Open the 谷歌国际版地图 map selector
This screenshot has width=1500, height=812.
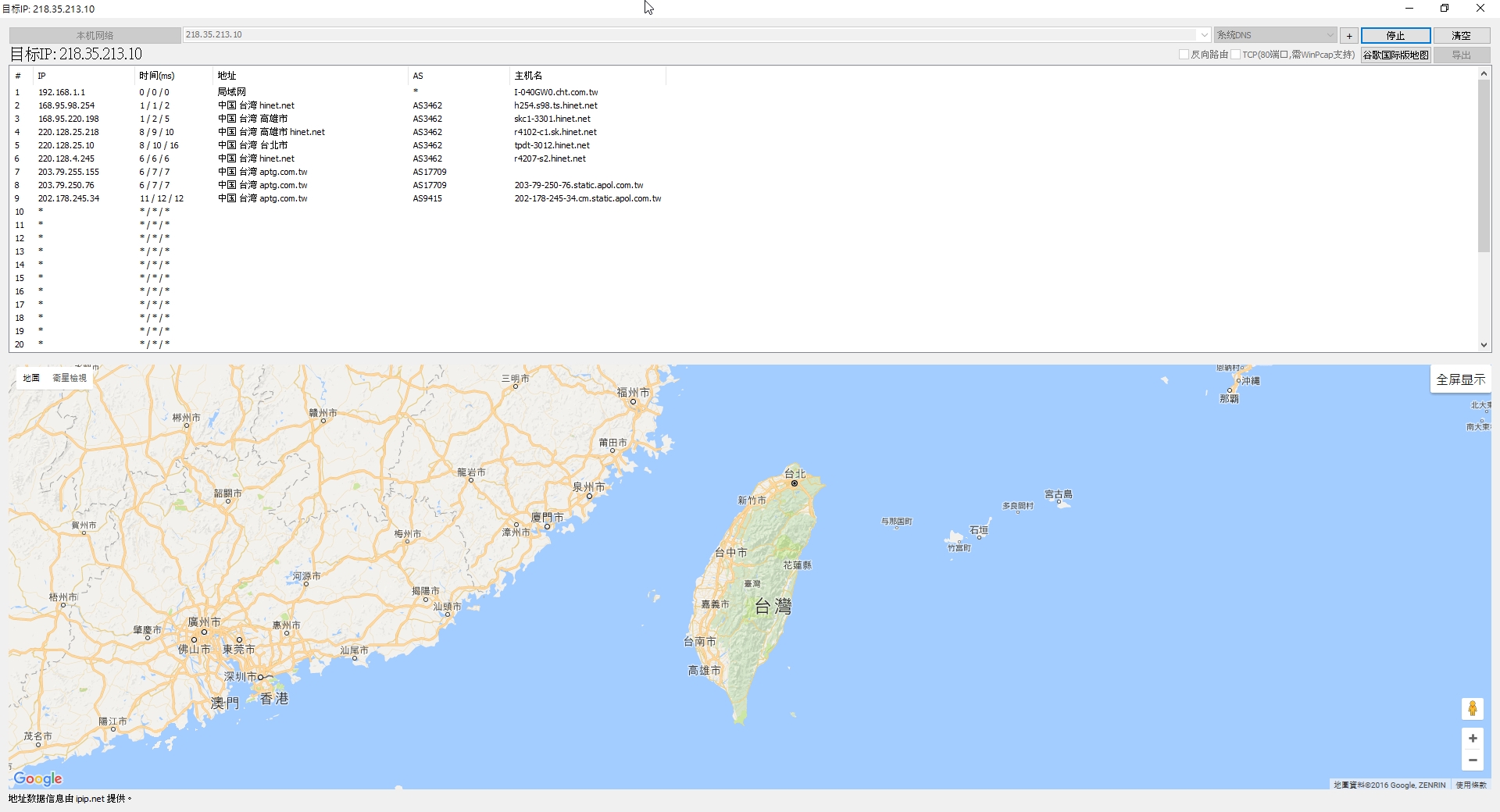point(1395,55)
